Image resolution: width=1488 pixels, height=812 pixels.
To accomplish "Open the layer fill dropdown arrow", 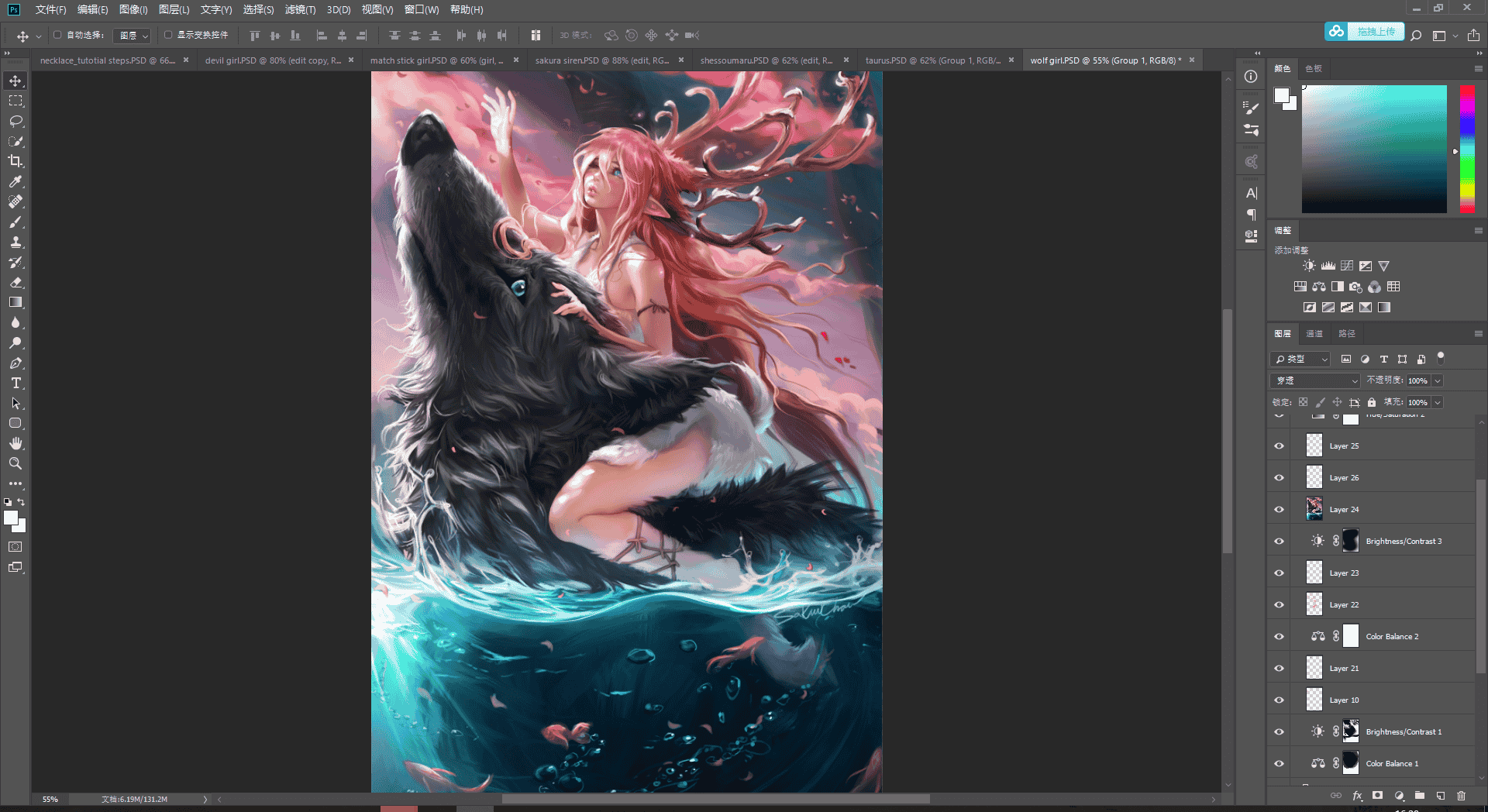I will [1438, 402].
